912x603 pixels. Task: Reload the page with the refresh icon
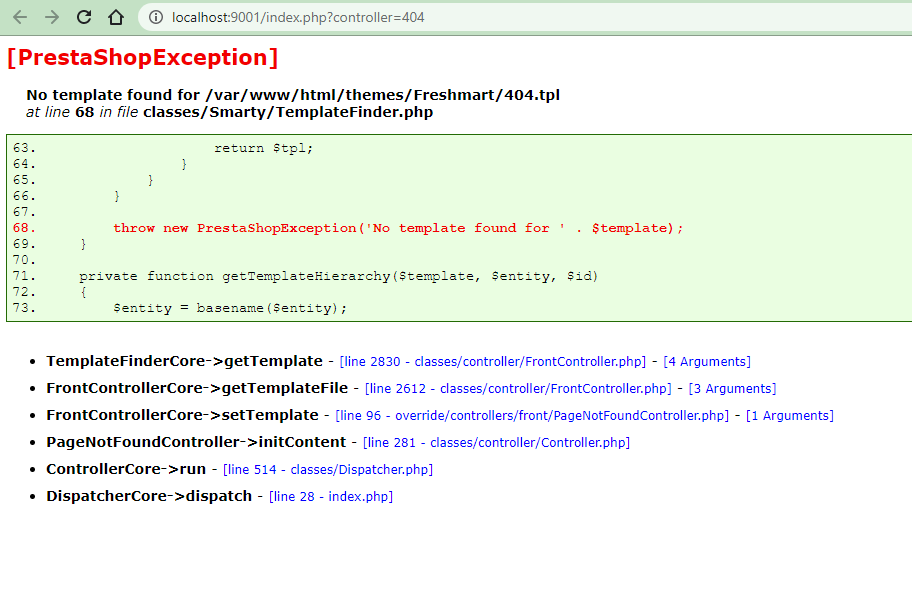click(84, 17)
